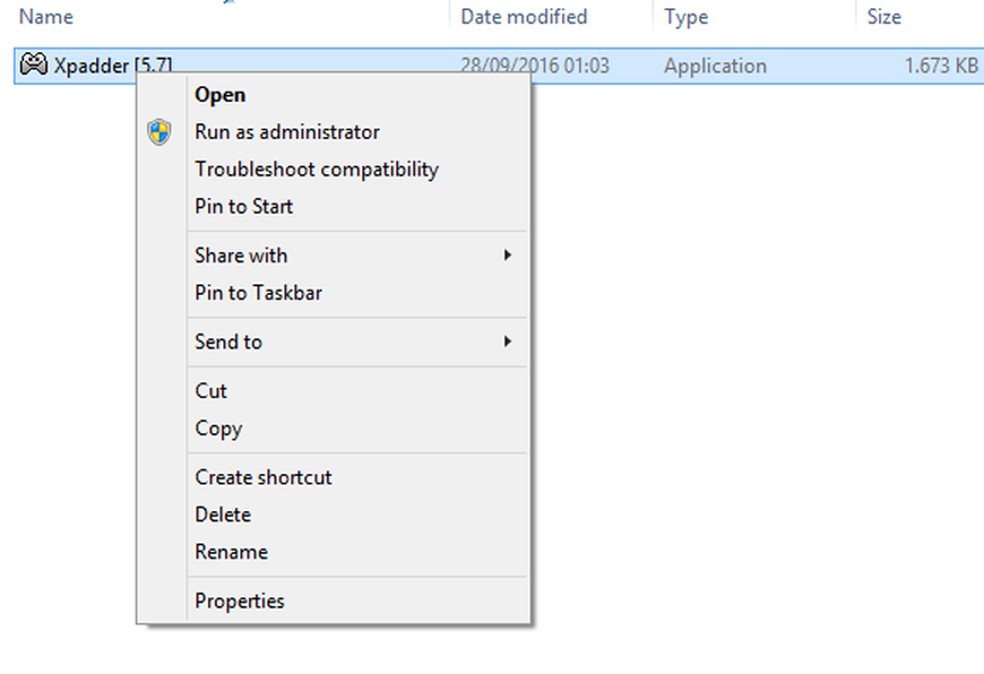Choose Rename from the context menu
Viewport: 984px width, 674px height.
[231, 552]
